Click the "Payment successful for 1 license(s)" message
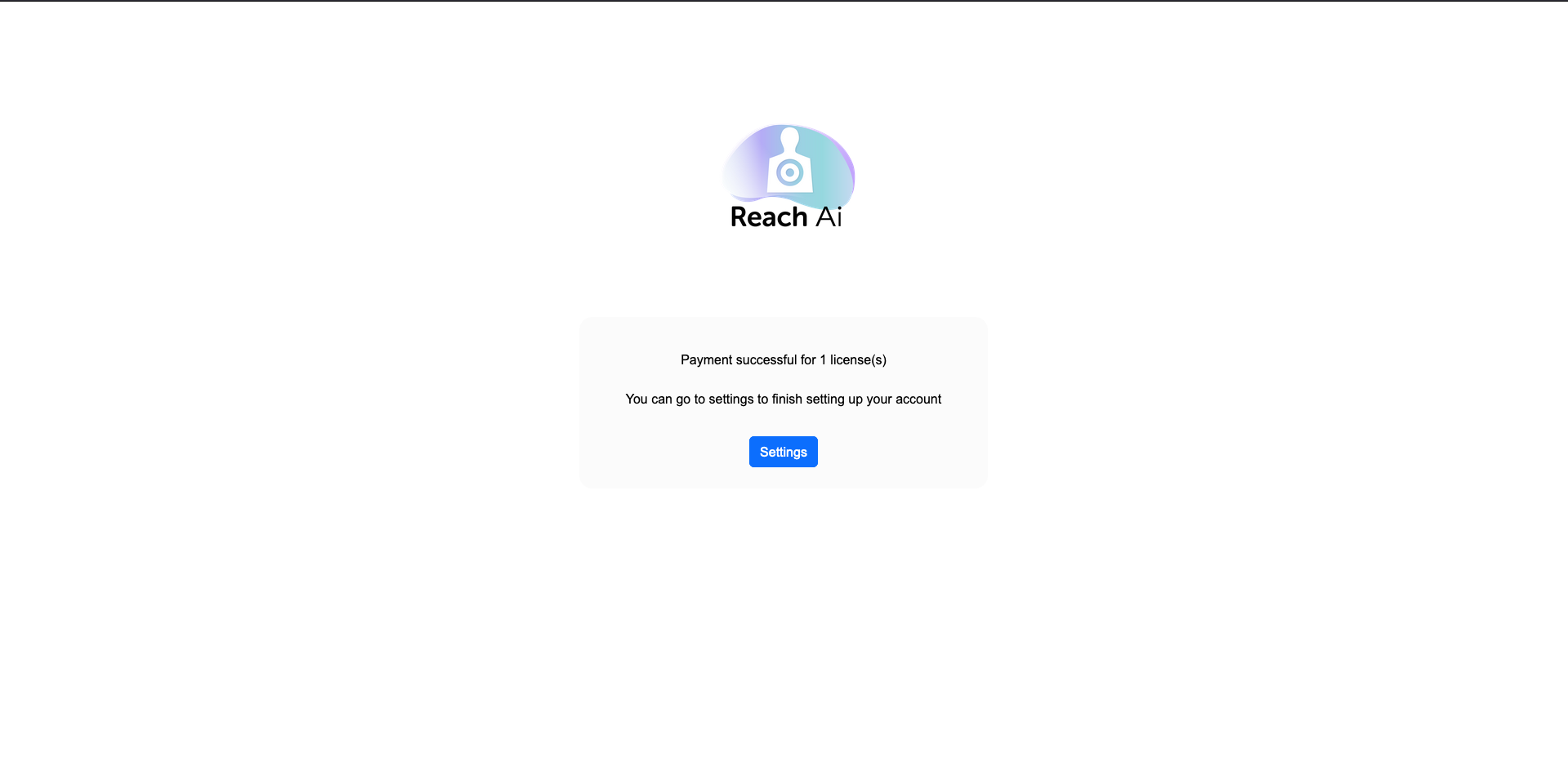 (x=783, y=359)
